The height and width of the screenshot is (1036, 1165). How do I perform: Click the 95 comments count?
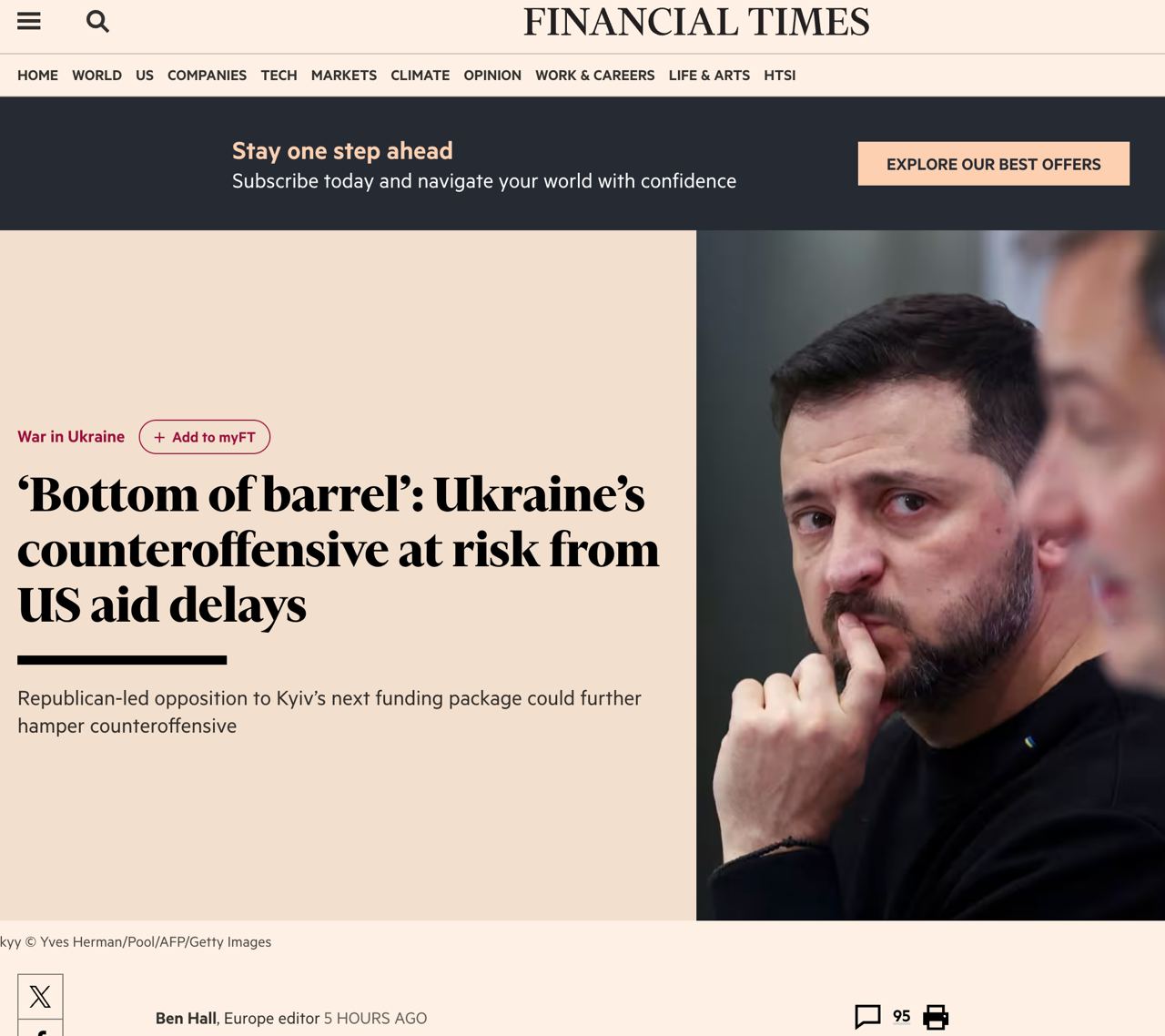(x=902, y=1017)
